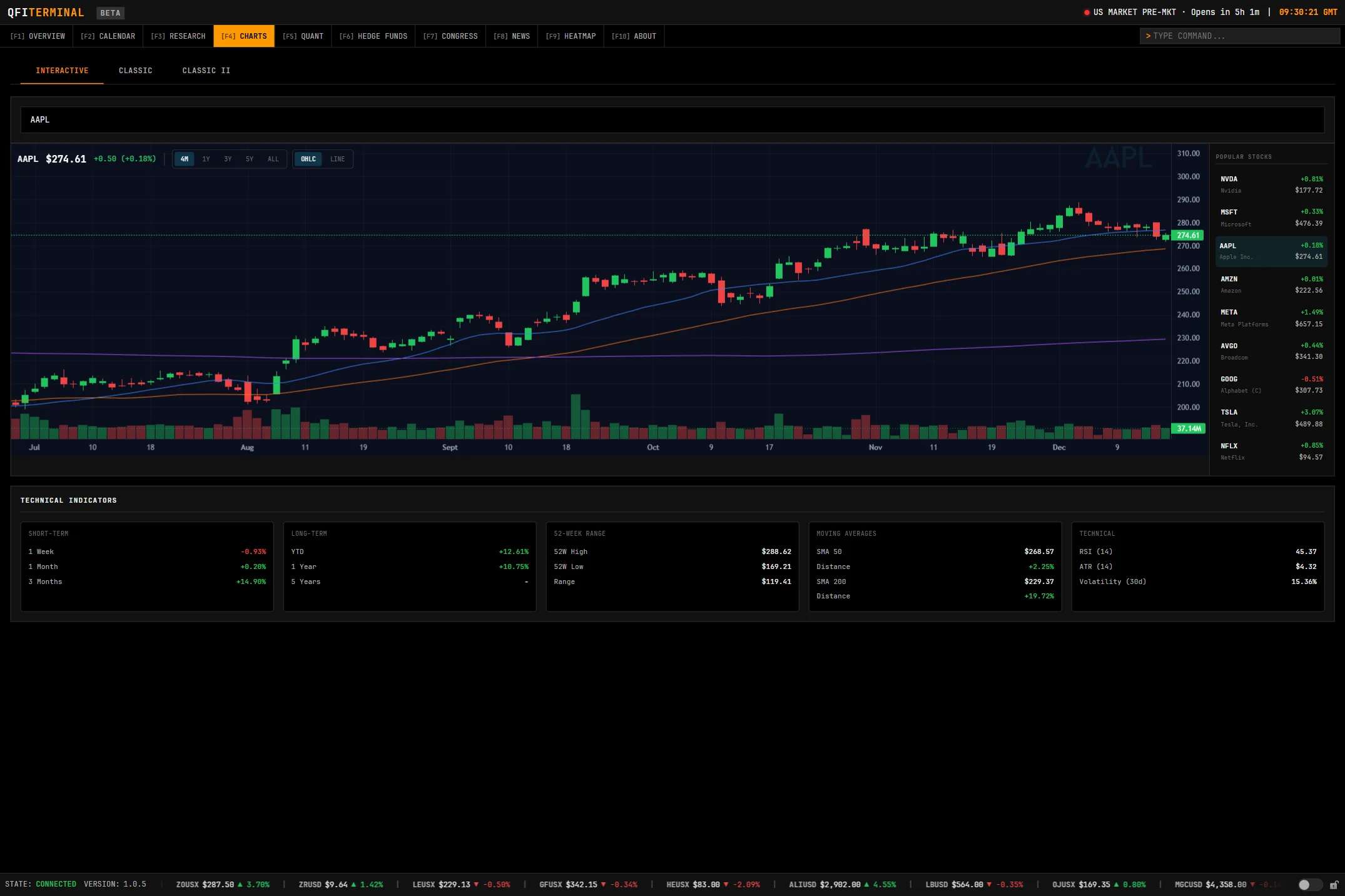Click the red market status dot near PRE-MKT
The height and width of the screenshot is (896, 1345).
pyautogui.click(x=1087, y=12)
